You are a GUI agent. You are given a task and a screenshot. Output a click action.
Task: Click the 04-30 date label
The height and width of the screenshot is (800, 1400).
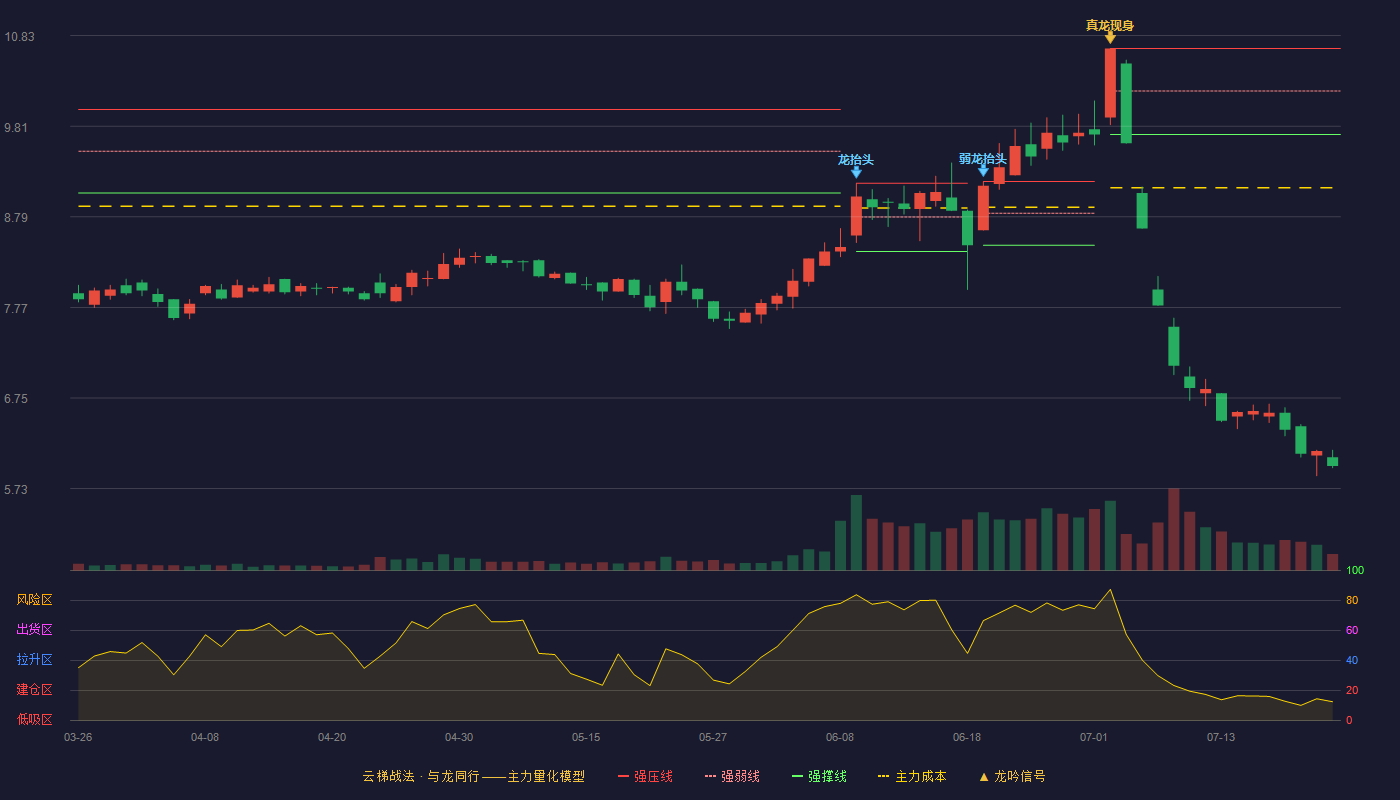(459, 737)
